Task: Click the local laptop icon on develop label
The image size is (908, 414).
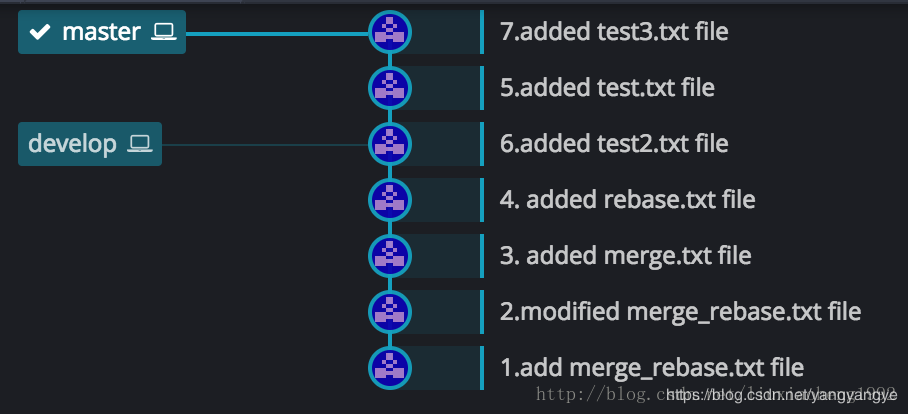Action: pyautogui.click(x=139, y=144)
